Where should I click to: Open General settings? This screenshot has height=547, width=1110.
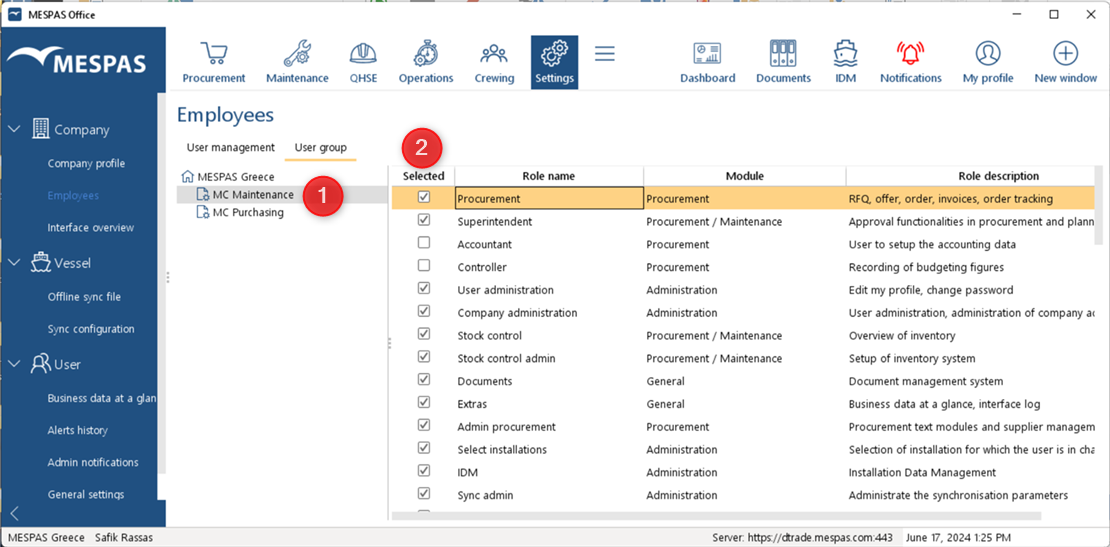click(86, 495)
